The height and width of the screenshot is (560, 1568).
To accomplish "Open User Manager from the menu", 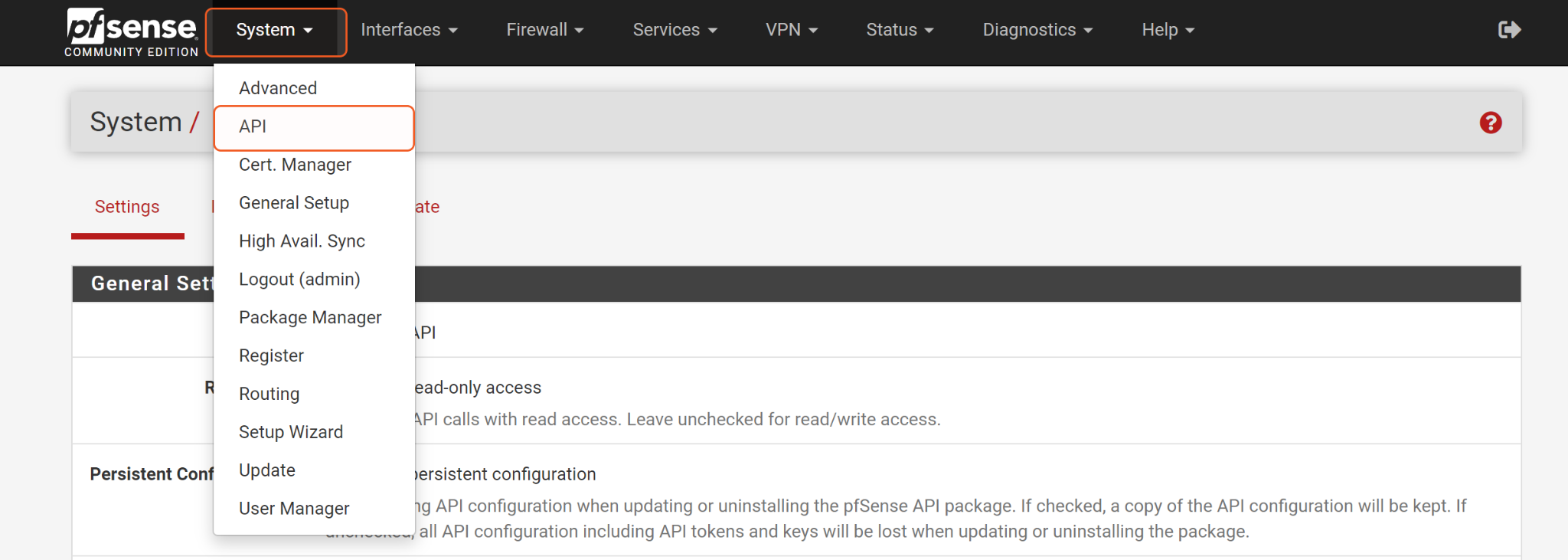I will pyautogui.click(x=294, y=509).
